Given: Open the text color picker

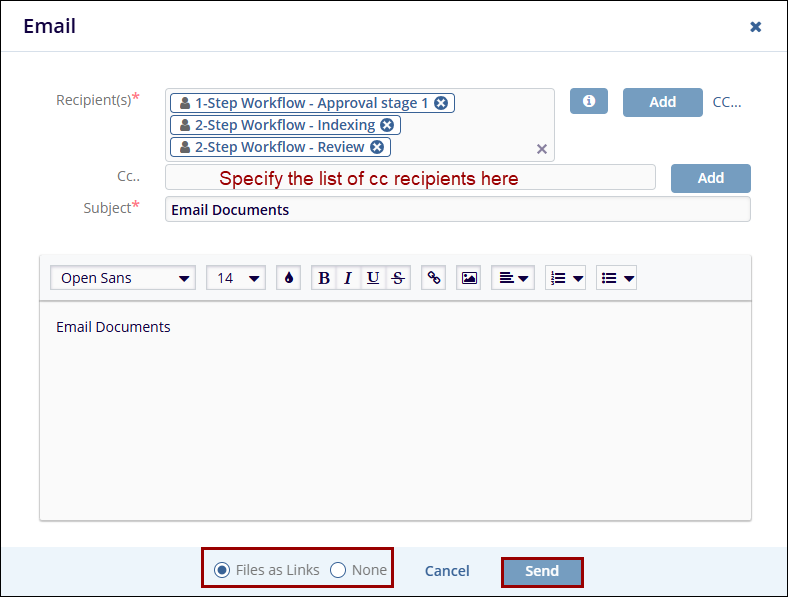Looking at the screenshot, I should point(289,278).
